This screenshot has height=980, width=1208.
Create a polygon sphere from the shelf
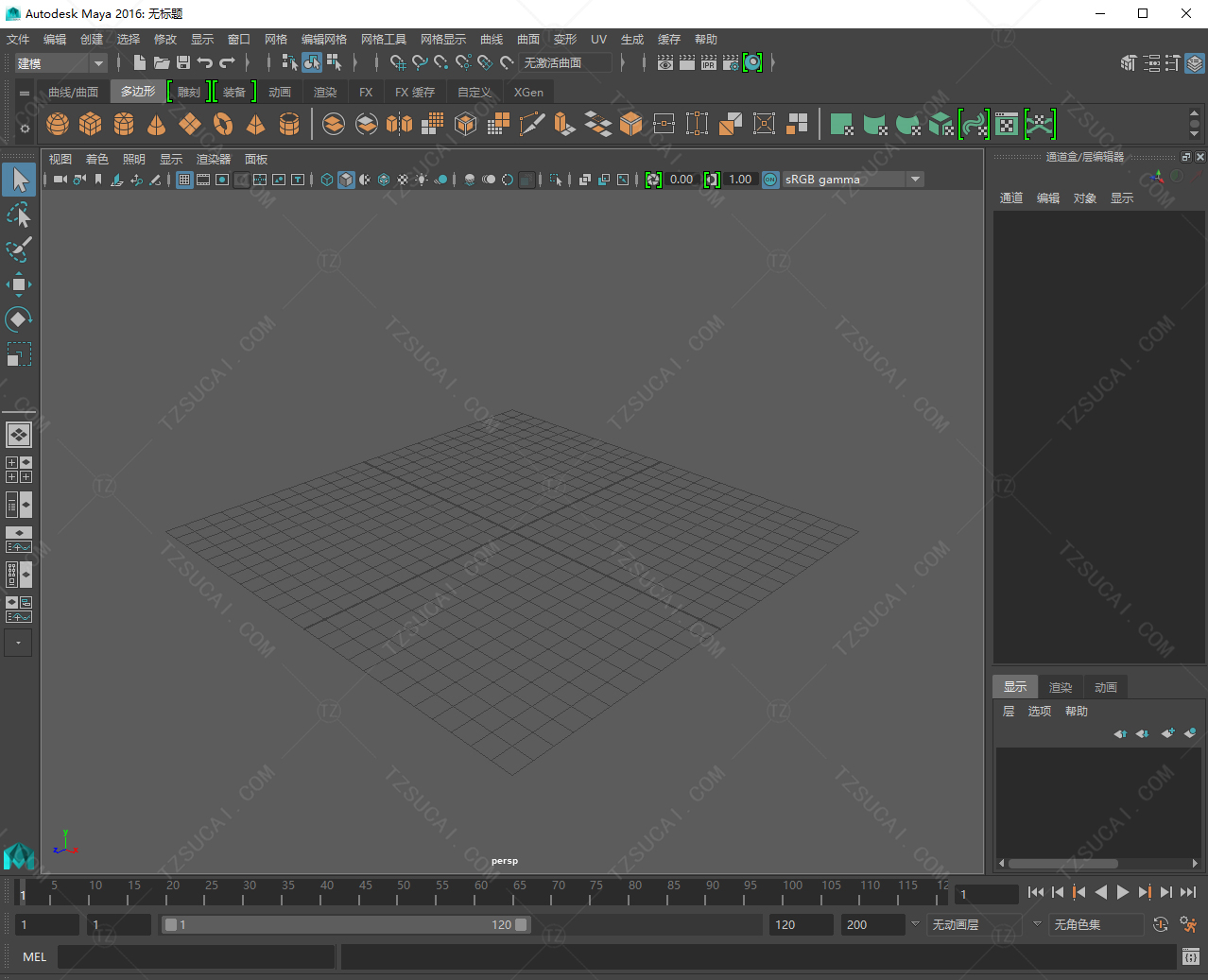point(58,124)
